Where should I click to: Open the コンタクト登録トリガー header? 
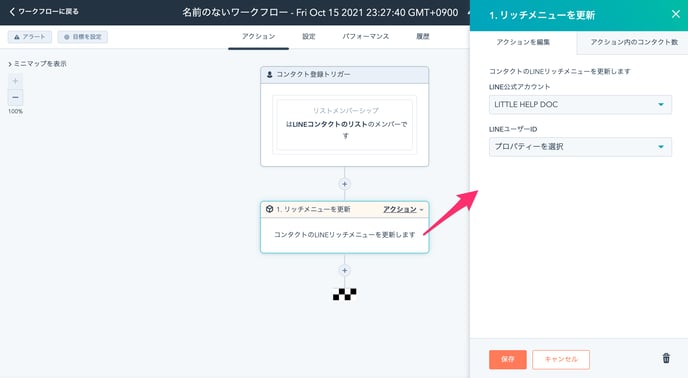click(344, 75)
